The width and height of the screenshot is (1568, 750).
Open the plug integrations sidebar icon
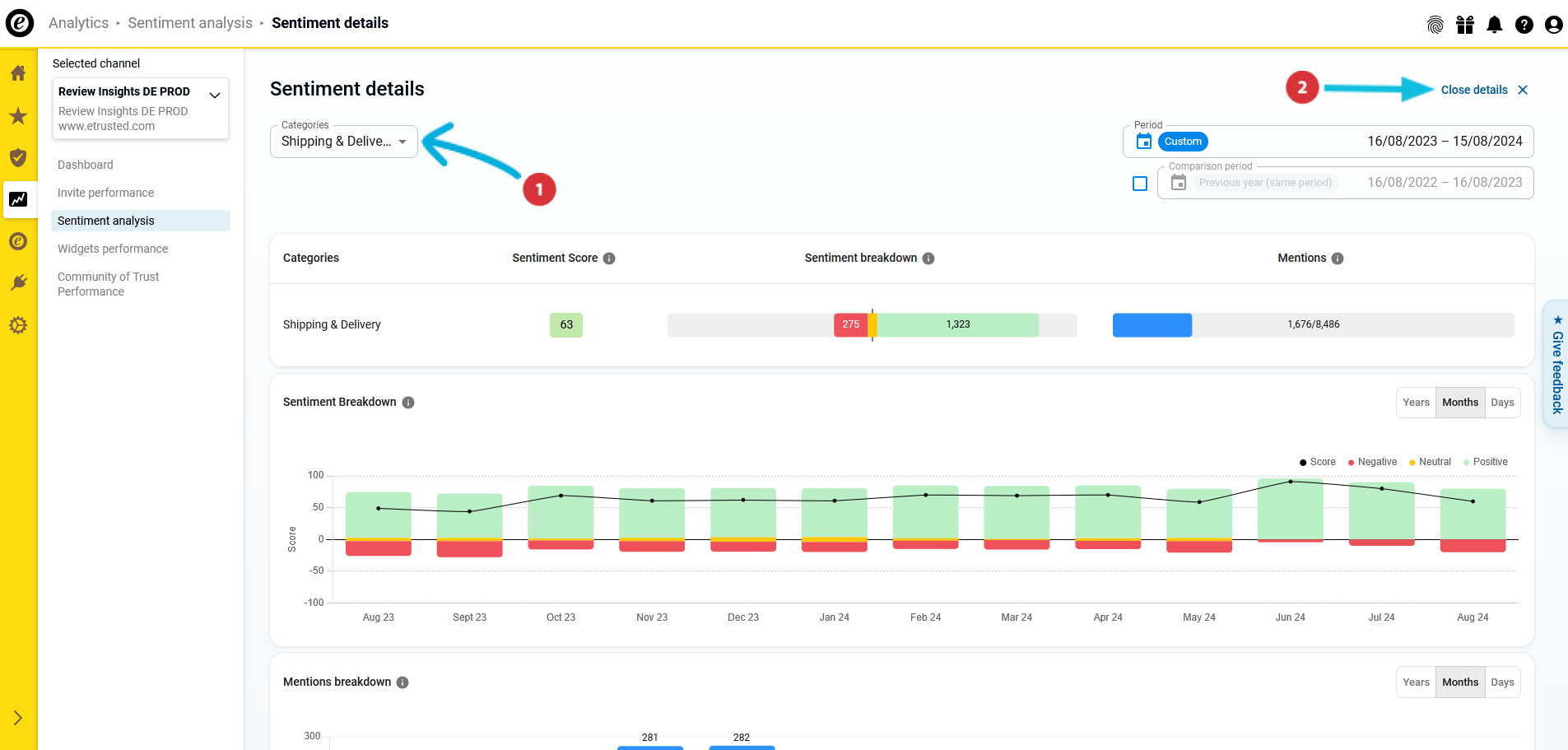point(18,283)
